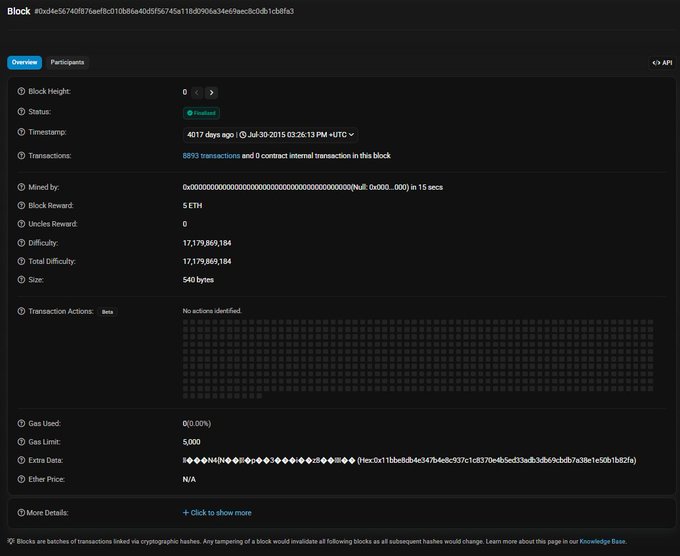680x556 pixels.
Task: Click the '540 bytes' size value
Action: 198,280
